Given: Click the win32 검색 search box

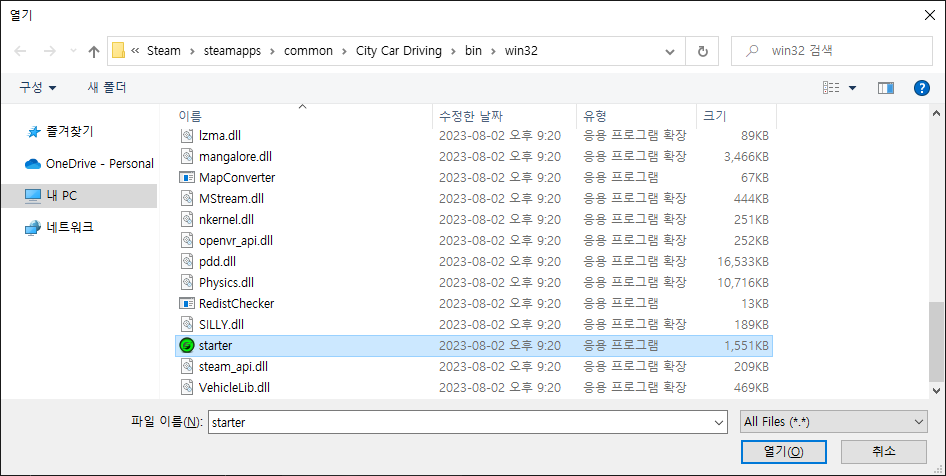Looking at the screenshot, I should click(832, 51).
